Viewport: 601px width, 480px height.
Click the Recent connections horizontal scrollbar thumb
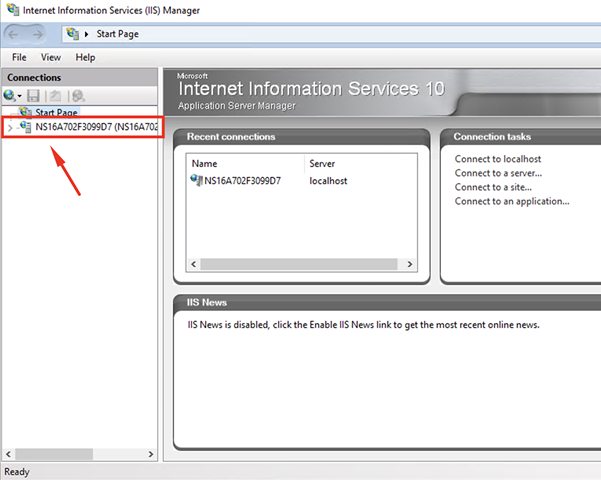pos(299,264)
